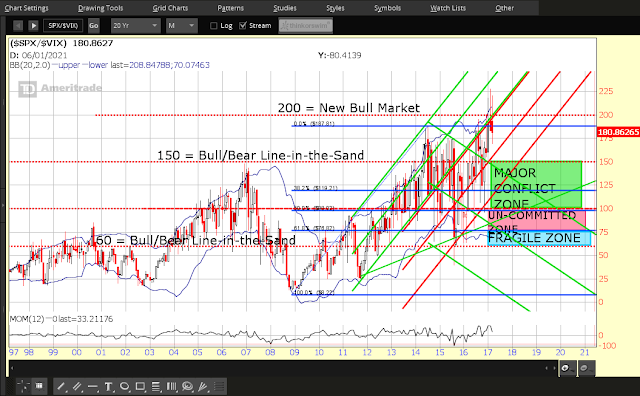Click the 38.2% Fibonacci level label

[316, 188]
